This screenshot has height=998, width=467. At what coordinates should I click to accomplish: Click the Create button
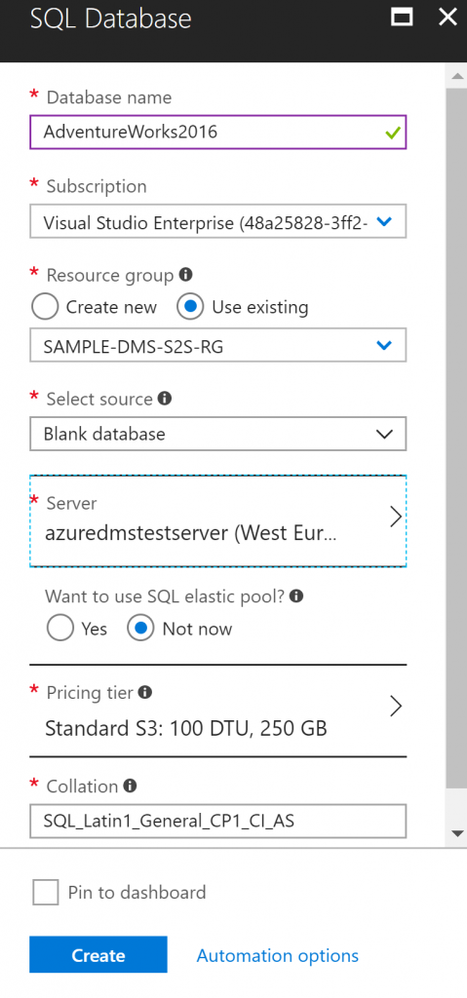click(x=98, y=955)
